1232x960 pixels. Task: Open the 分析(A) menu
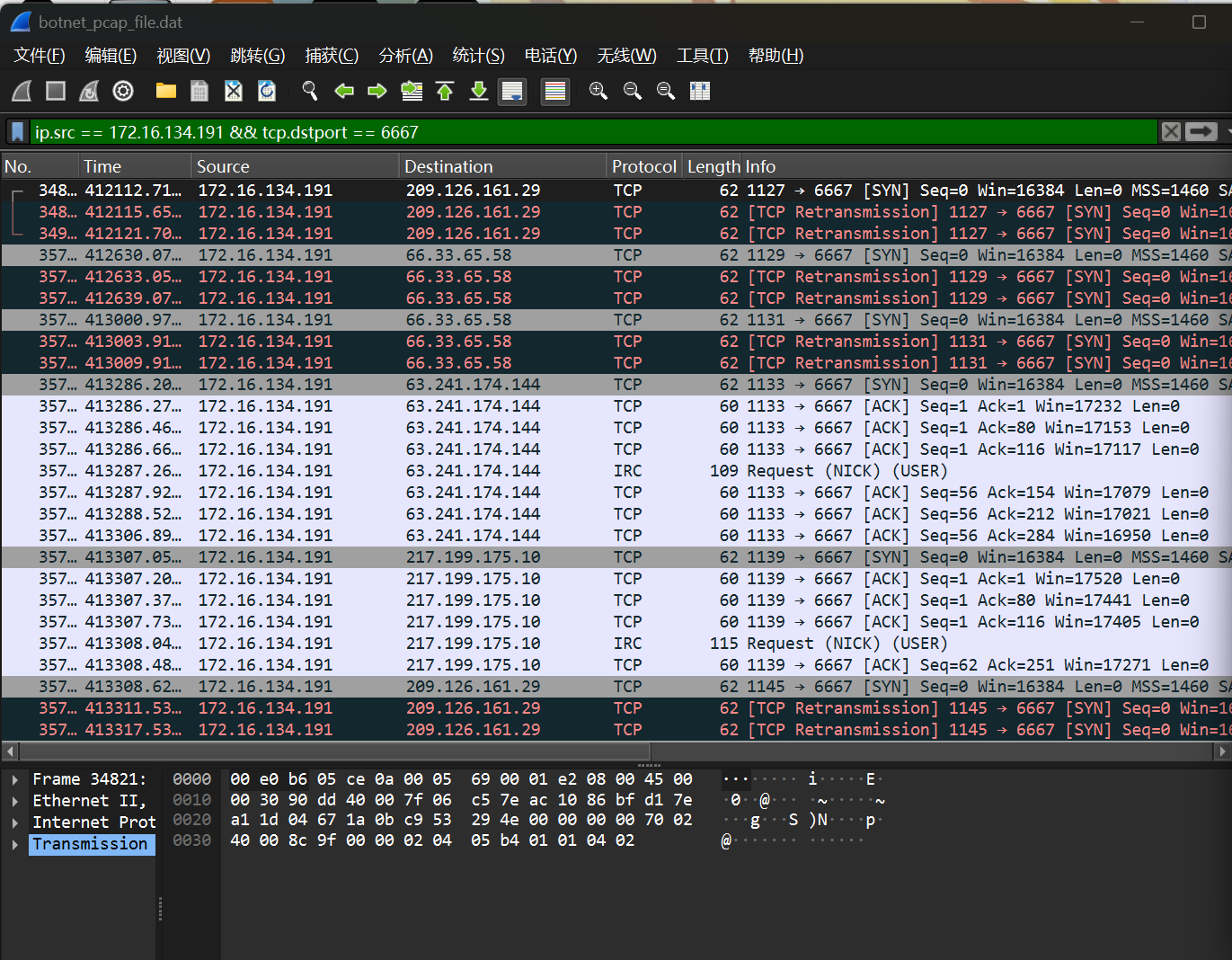(x=405, y=56)
